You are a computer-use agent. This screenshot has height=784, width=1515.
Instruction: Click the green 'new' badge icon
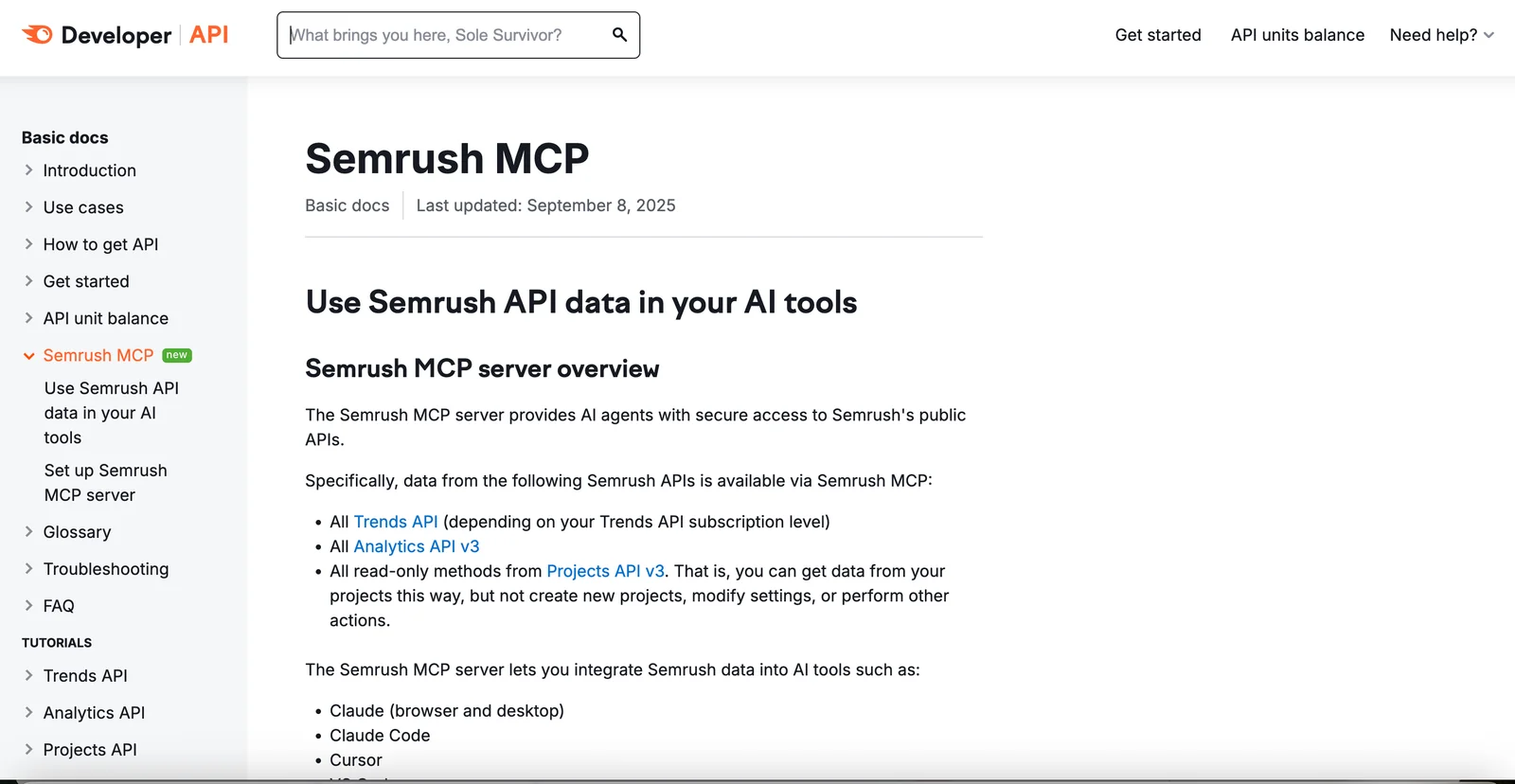(177, 355)
